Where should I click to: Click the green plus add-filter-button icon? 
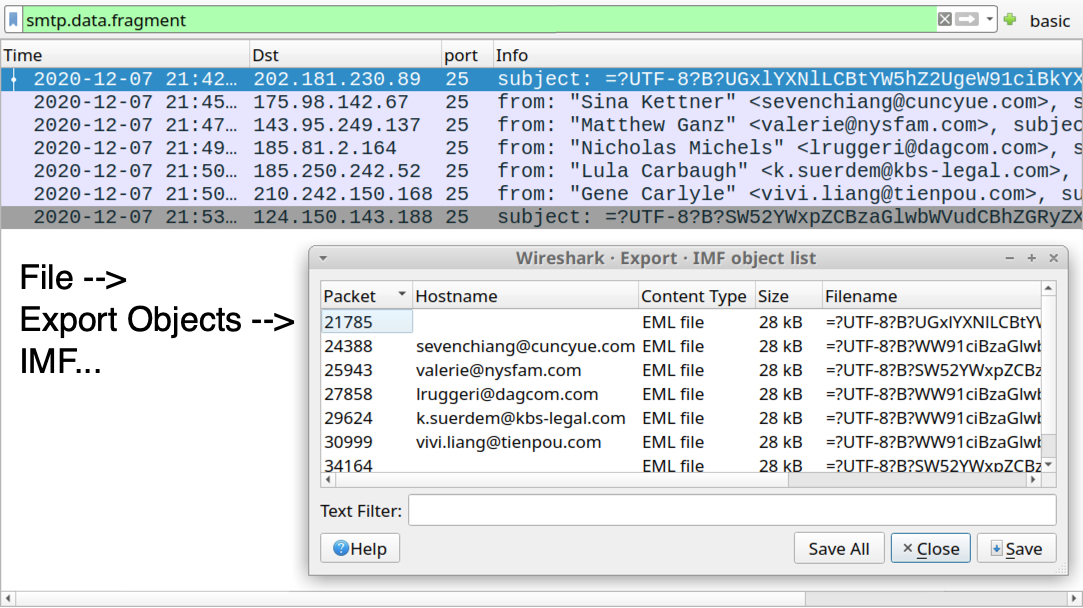pos(1010,19)
